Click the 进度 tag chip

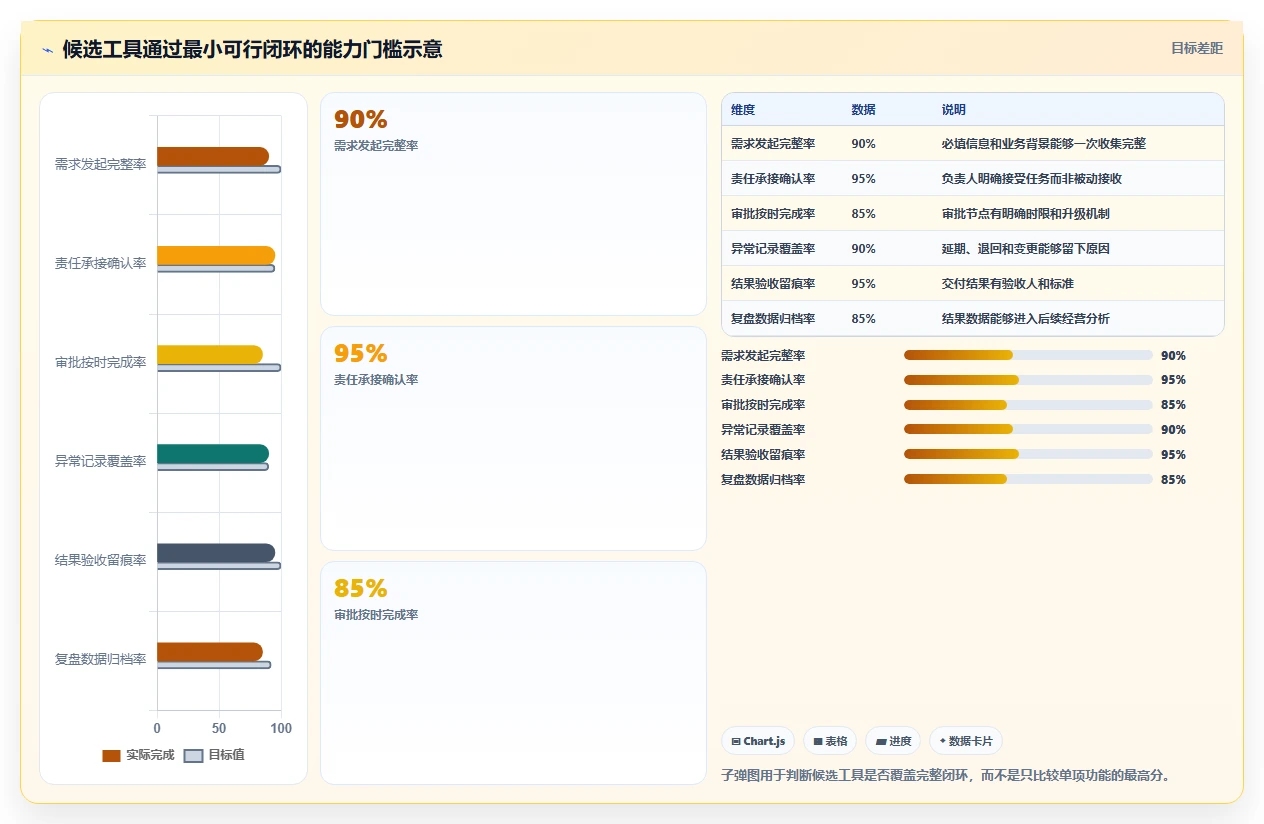point(893,741)
